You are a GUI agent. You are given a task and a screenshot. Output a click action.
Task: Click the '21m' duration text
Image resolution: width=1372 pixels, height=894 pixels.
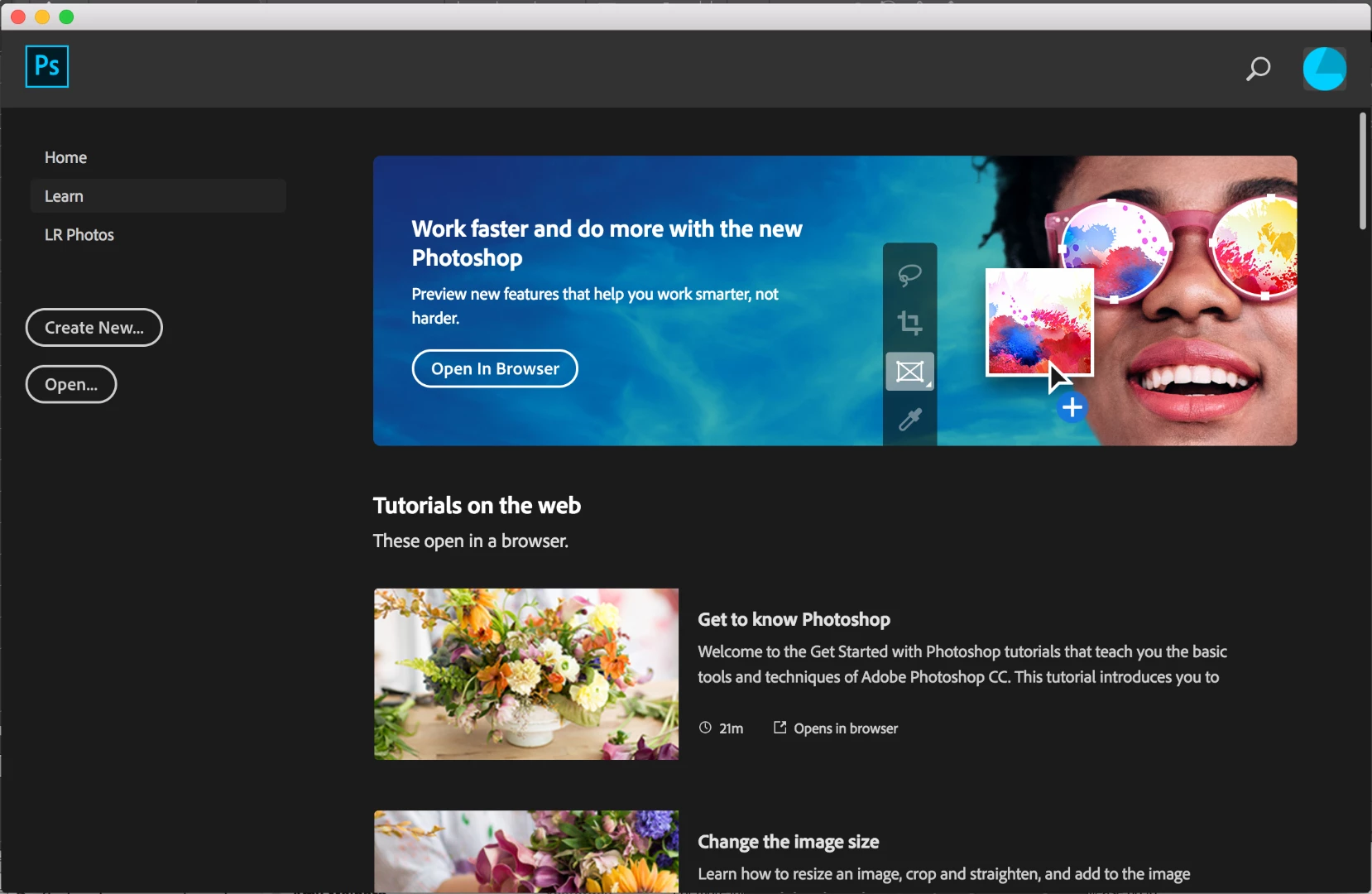[732, 728]
